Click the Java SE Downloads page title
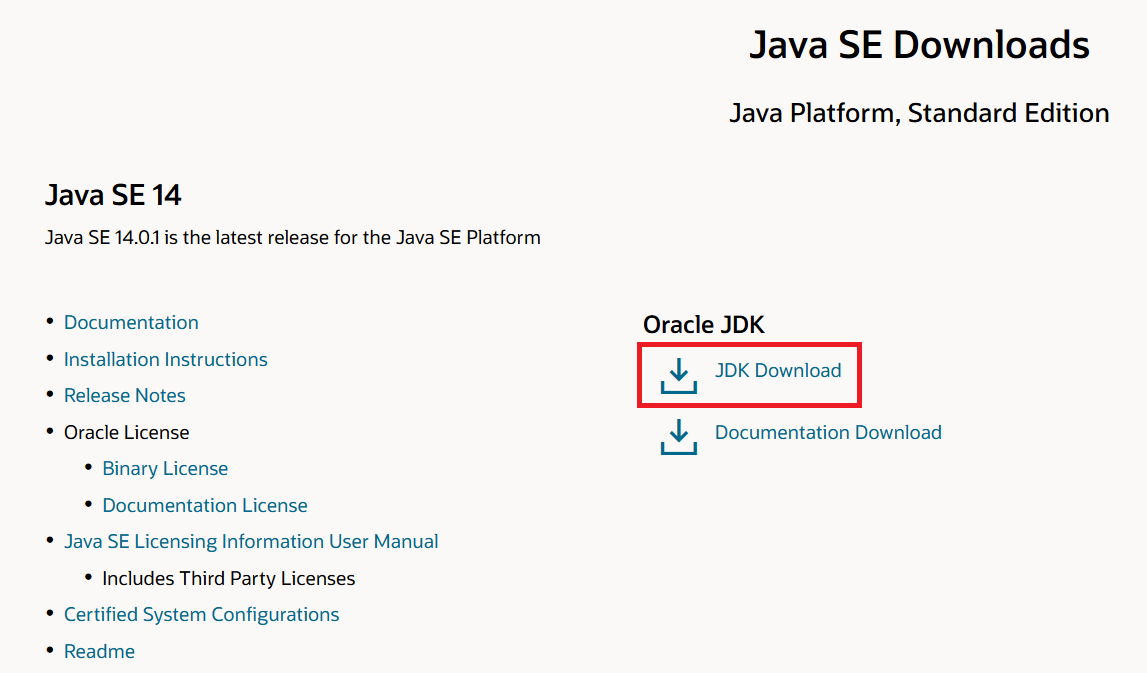The image size is (1147, 673). [919, 45]
